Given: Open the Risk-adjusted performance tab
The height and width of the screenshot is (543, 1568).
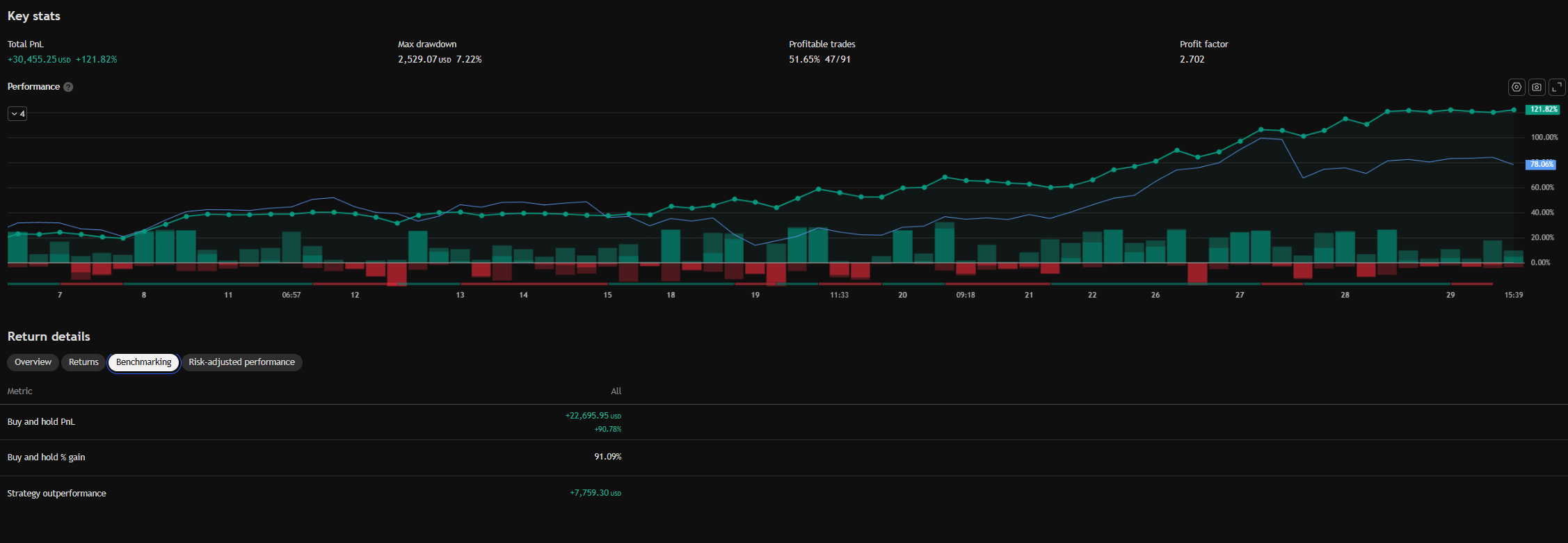Looking at the screenshot, I should click(241, 362).
